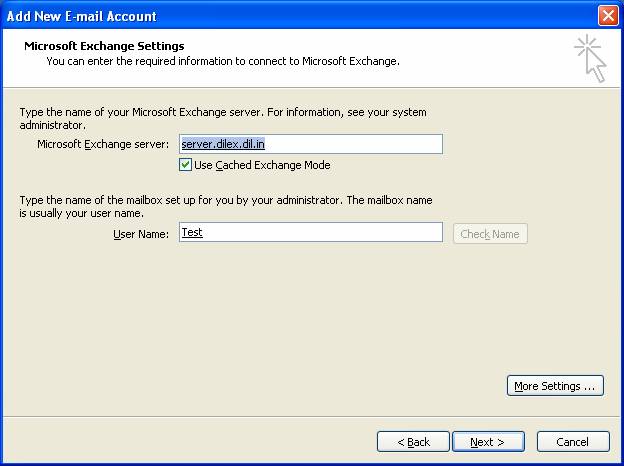Image resolution: width=624 pixels, height=466 pixels.
Task: Click the Add New E-mail Account title bar
Action: pyautogui.click(x=300, y=16)
